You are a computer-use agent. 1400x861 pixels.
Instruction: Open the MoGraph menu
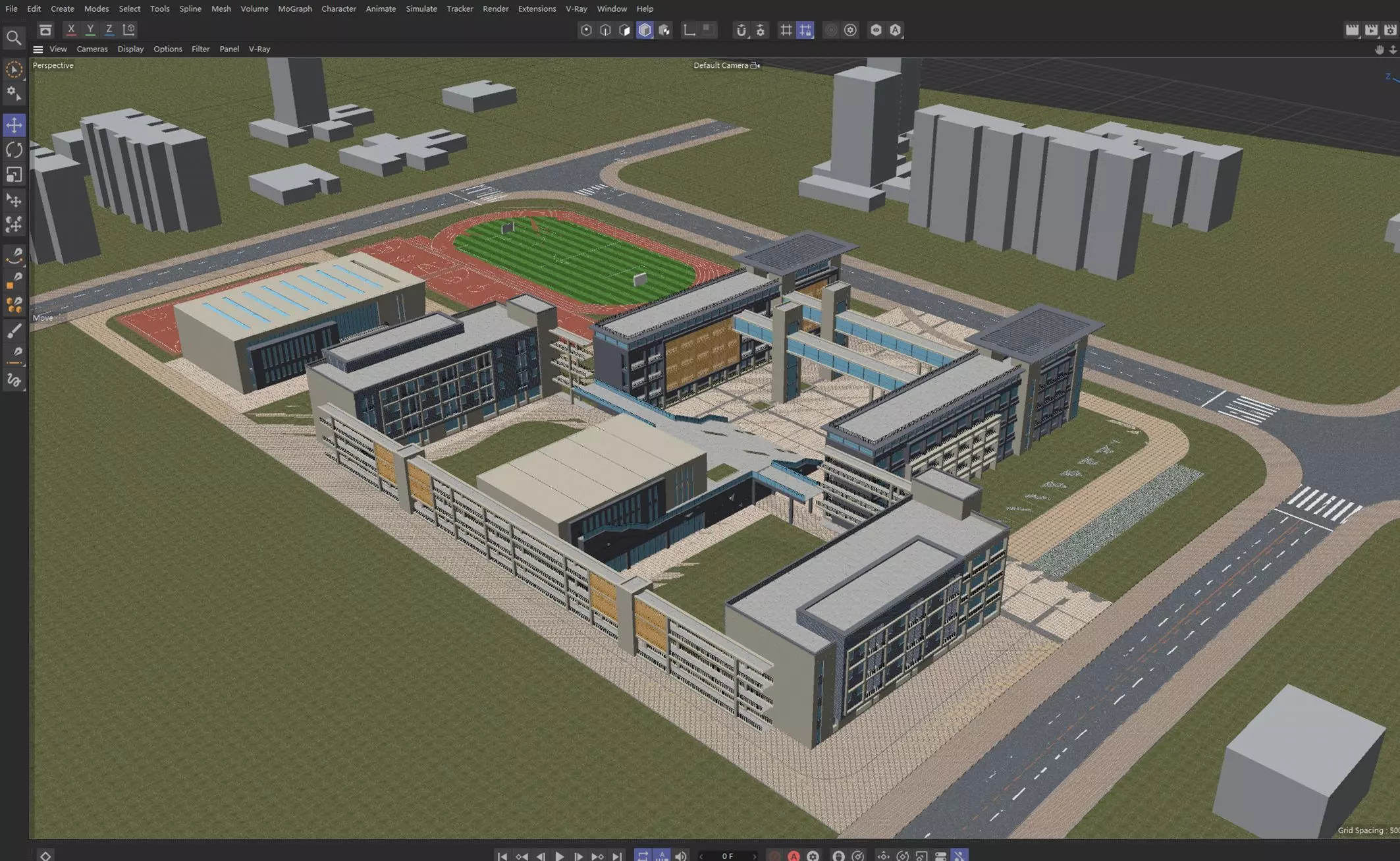294,9
